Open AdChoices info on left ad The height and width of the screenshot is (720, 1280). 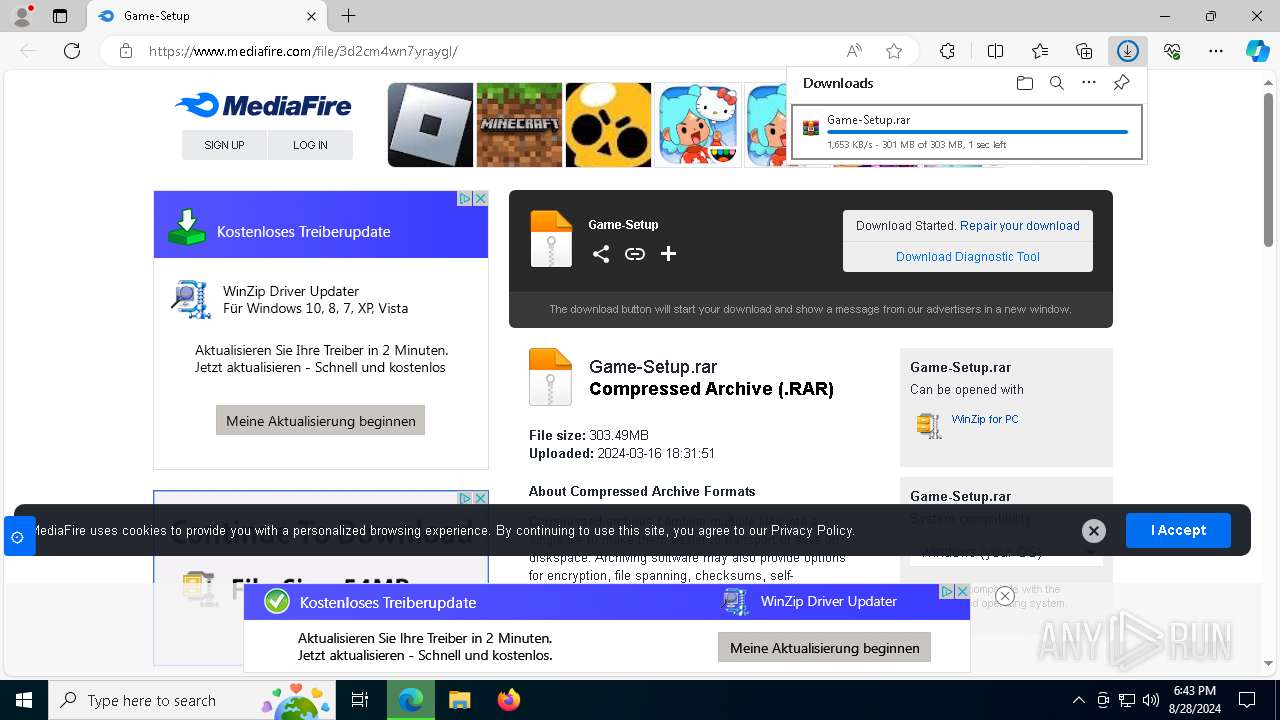[x=465, y=198]
